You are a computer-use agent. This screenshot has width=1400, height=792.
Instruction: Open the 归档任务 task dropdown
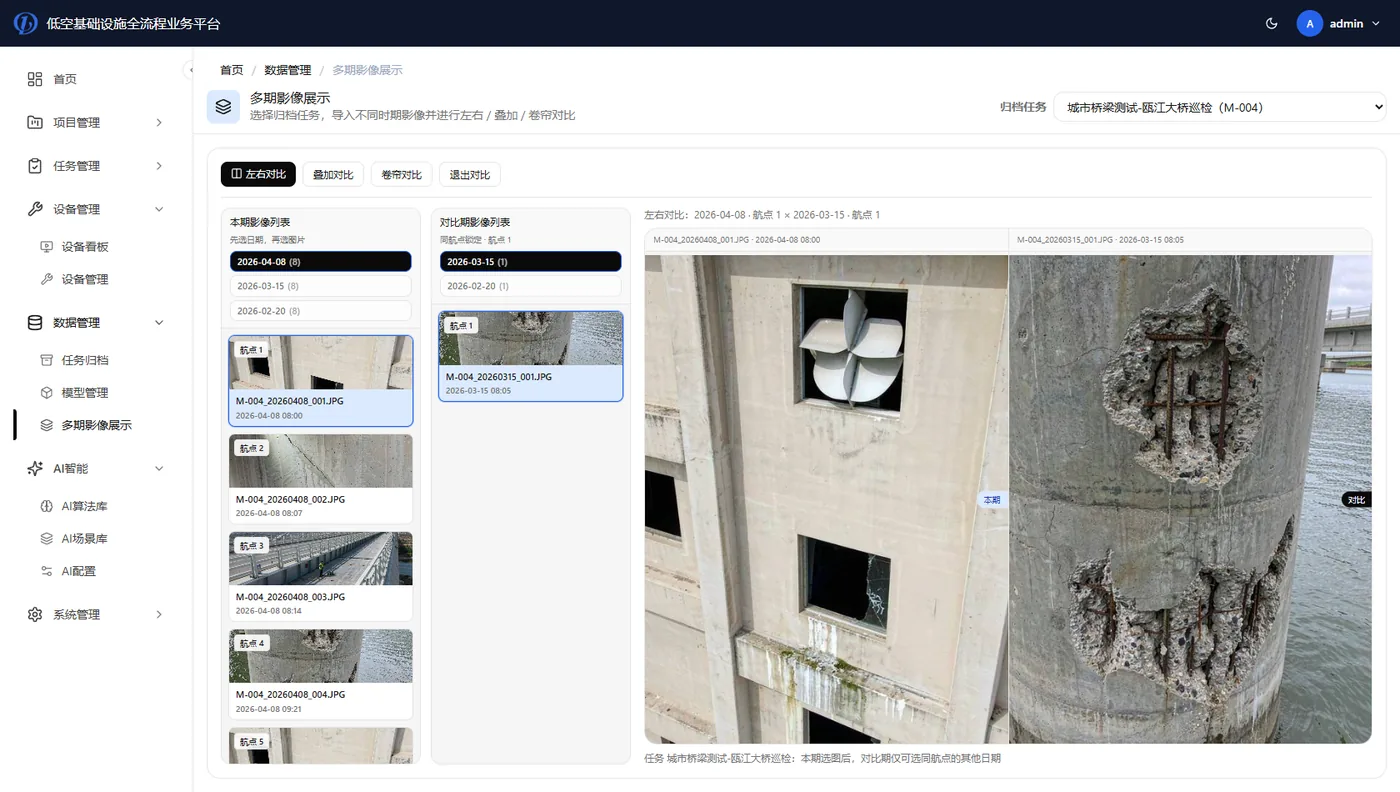click(x=1219, y=107)
